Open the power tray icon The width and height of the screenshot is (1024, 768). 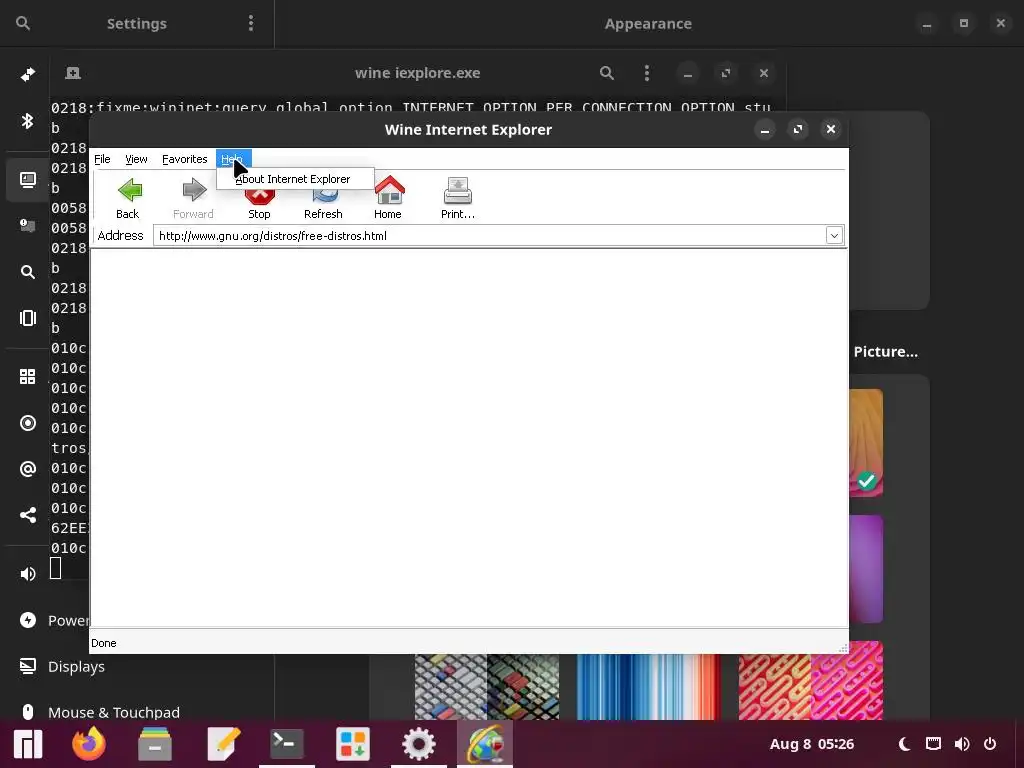coord(990,744)
